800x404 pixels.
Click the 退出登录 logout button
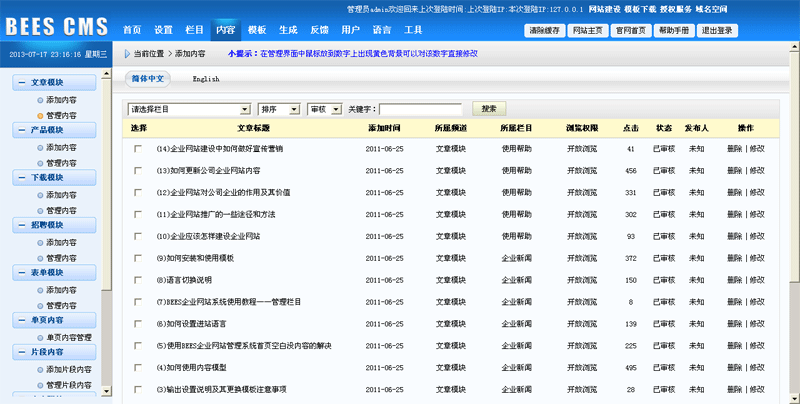tap(717, 31)
